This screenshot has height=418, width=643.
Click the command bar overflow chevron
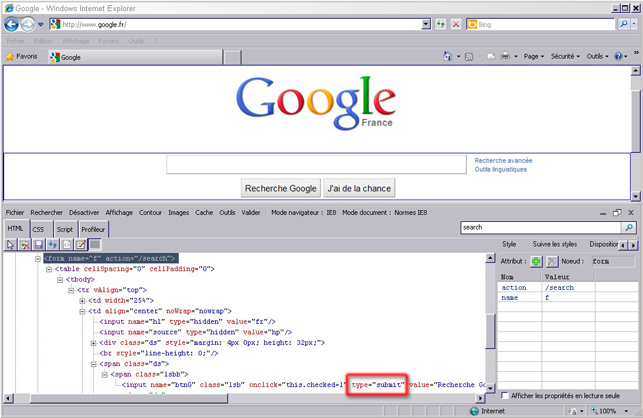[x=636, y=53]
